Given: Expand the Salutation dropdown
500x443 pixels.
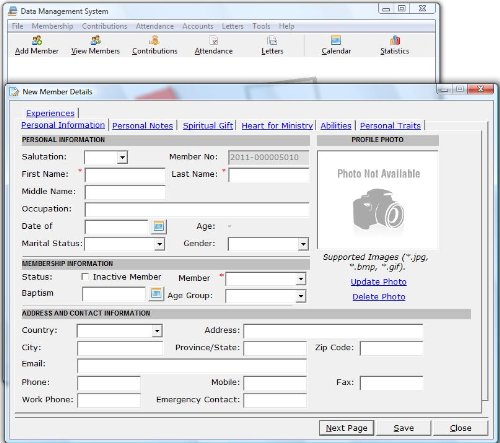Looking at the screenshot, I should pyautogui.click(x=122, y=157).
